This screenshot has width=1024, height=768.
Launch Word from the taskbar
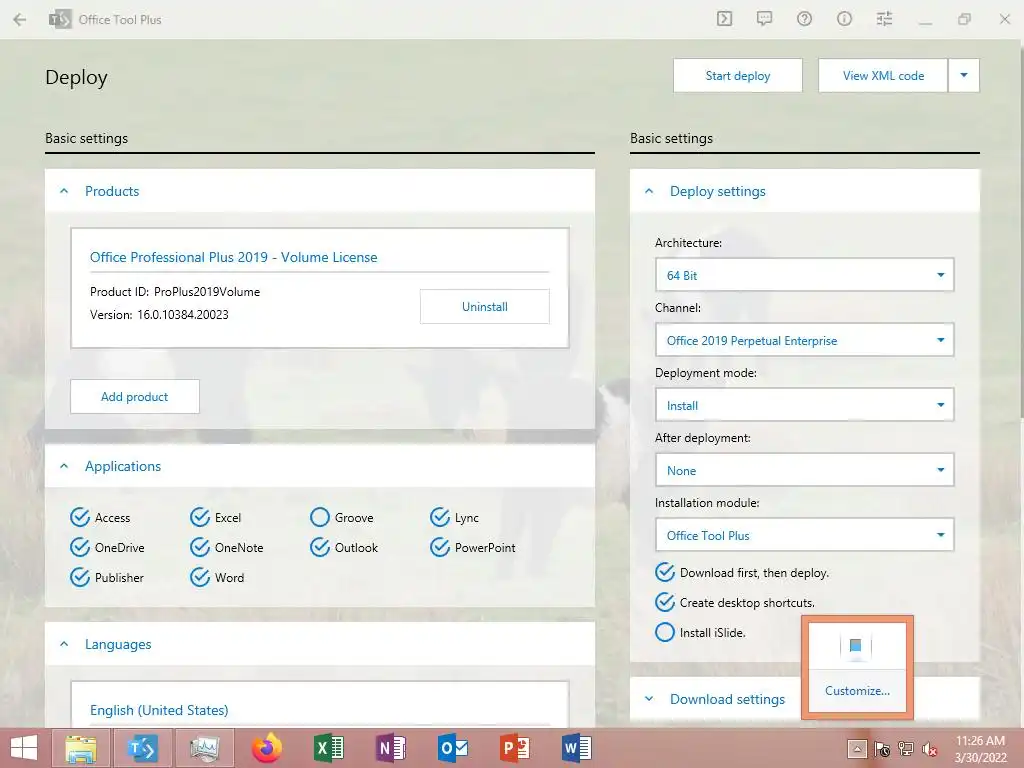coord(577,748)
